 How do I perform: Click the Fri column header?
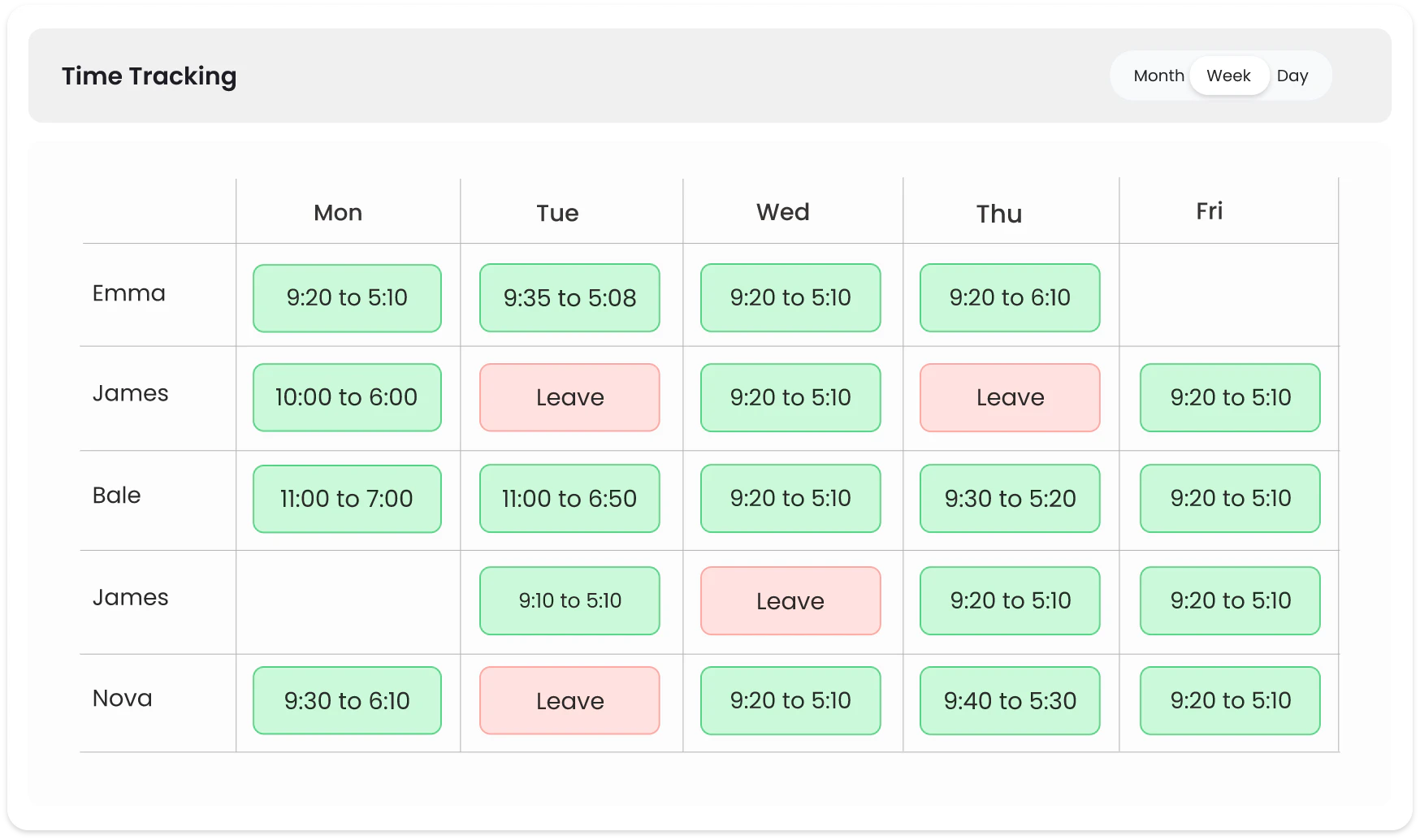pyautogui.click(x=1209, y=211)
